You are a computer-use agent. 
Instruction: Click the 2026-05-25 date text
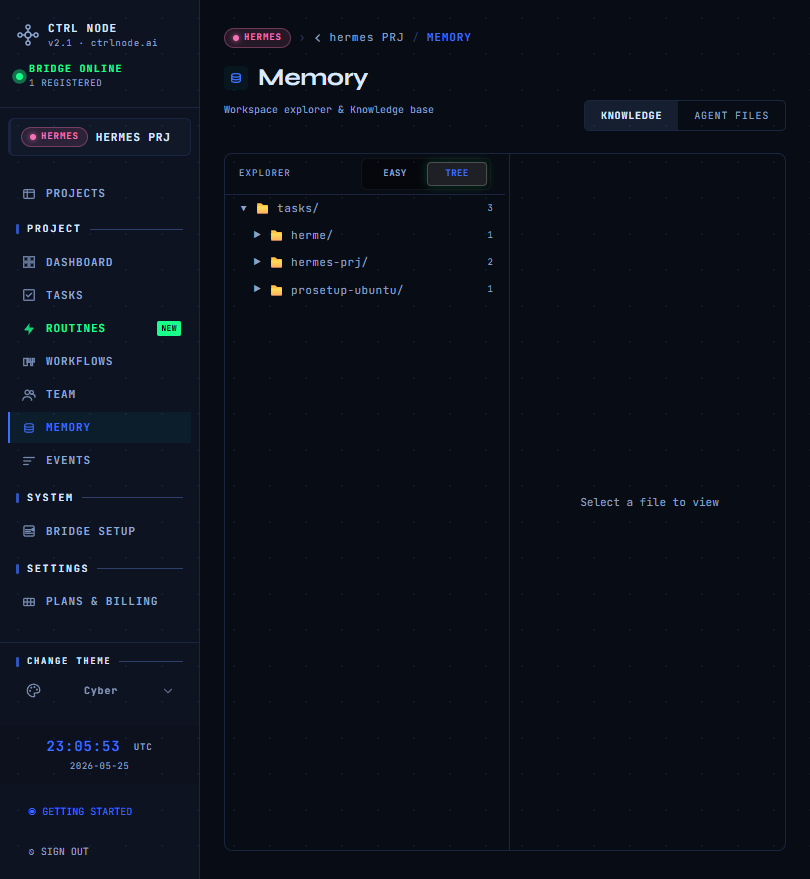pyautogui.click(x=99, y=766)
